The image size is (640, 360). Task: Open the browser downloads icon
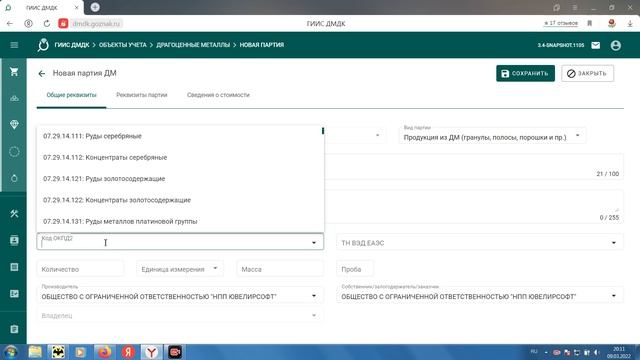[x=630, y=24]
